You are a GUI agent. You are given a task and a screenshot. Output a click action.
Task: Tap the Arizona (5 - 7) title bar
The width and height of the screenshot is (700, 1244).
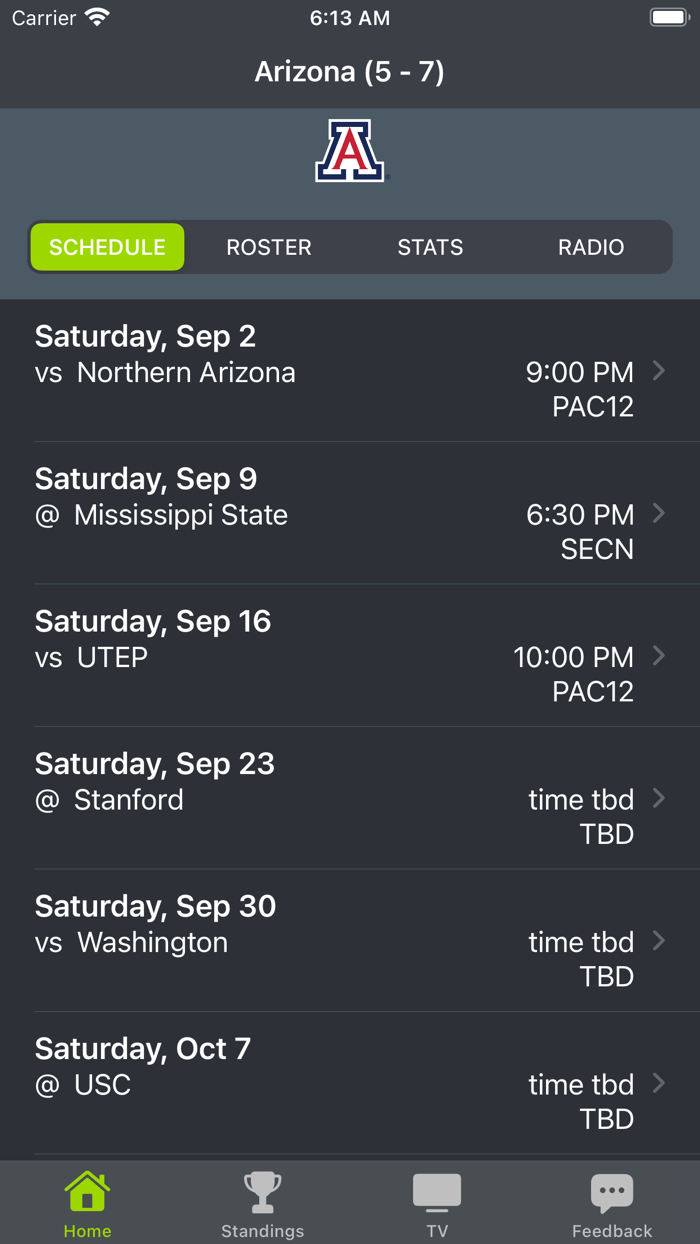pyautogui.click(x=349, y=71)
